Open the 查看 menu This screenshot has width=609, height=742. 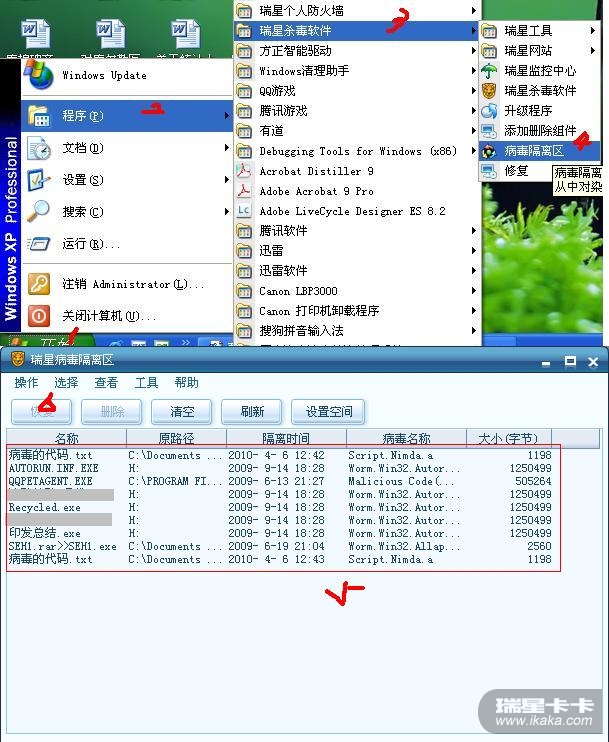click(x=106, y=382)
